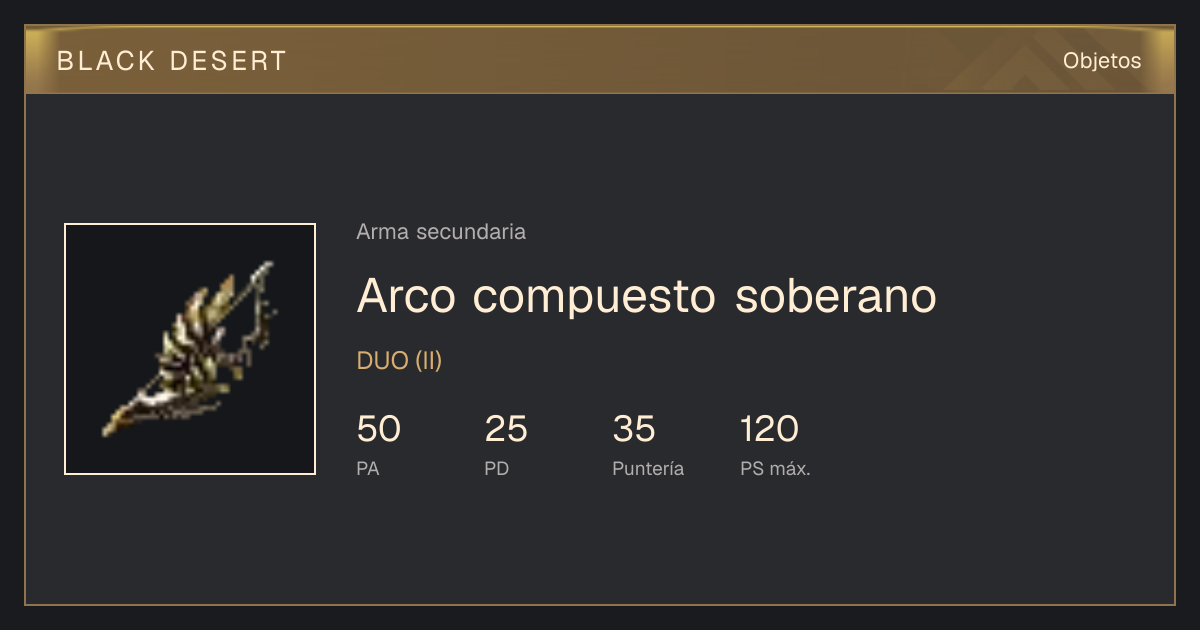This screenshot has width=1200, height=630.
Task: Open the Objetos section link
Action: (1102, 61)
